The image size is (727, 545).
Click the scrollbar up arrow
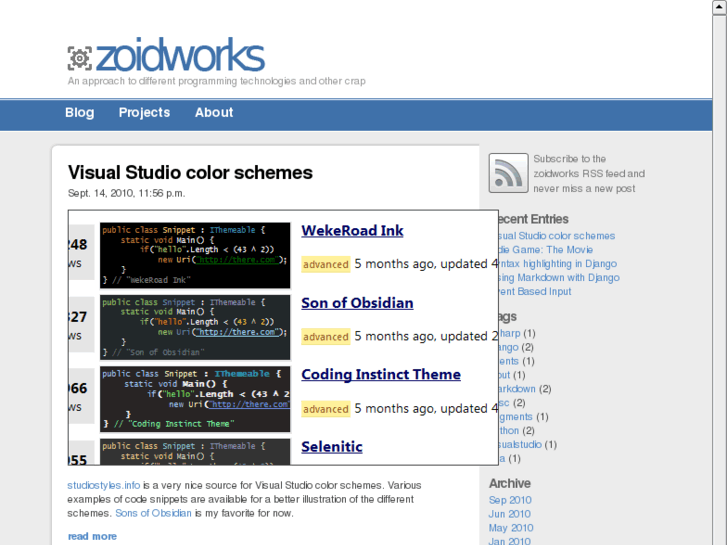720,7
